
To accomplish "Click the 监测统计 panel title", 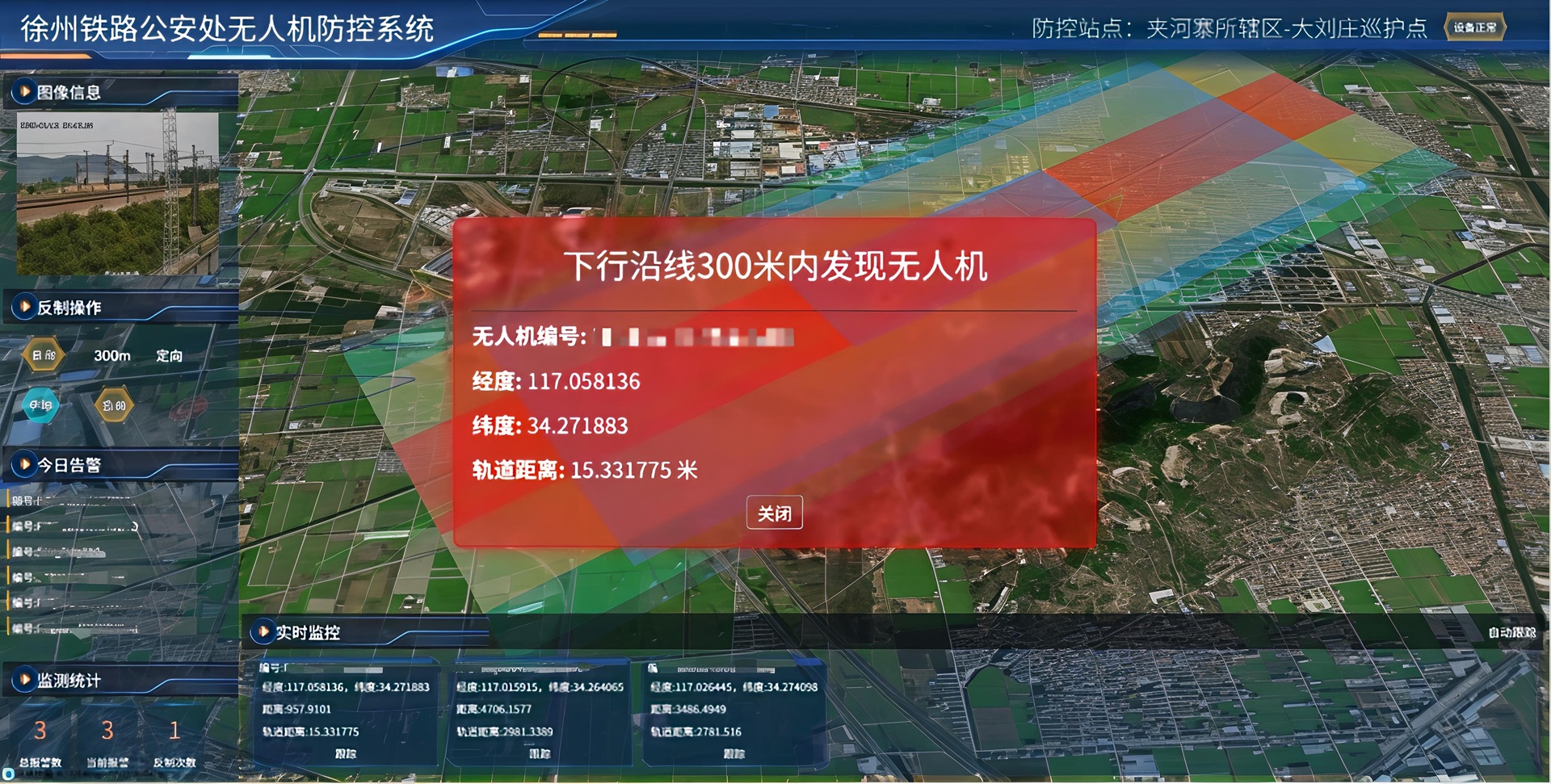I will tap(69, 680).
